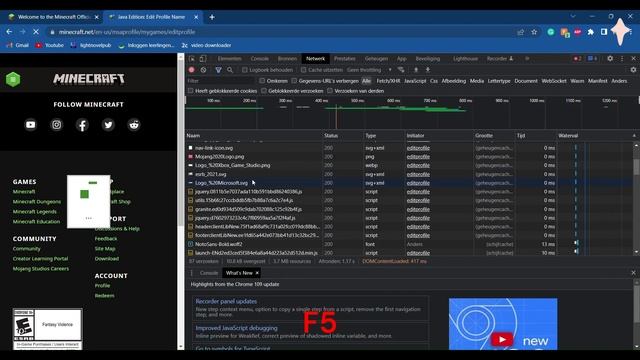This screenshot has height=360, width=640.
Task: Open drawer three-dot menu beside Console
Action: point(191,273)
